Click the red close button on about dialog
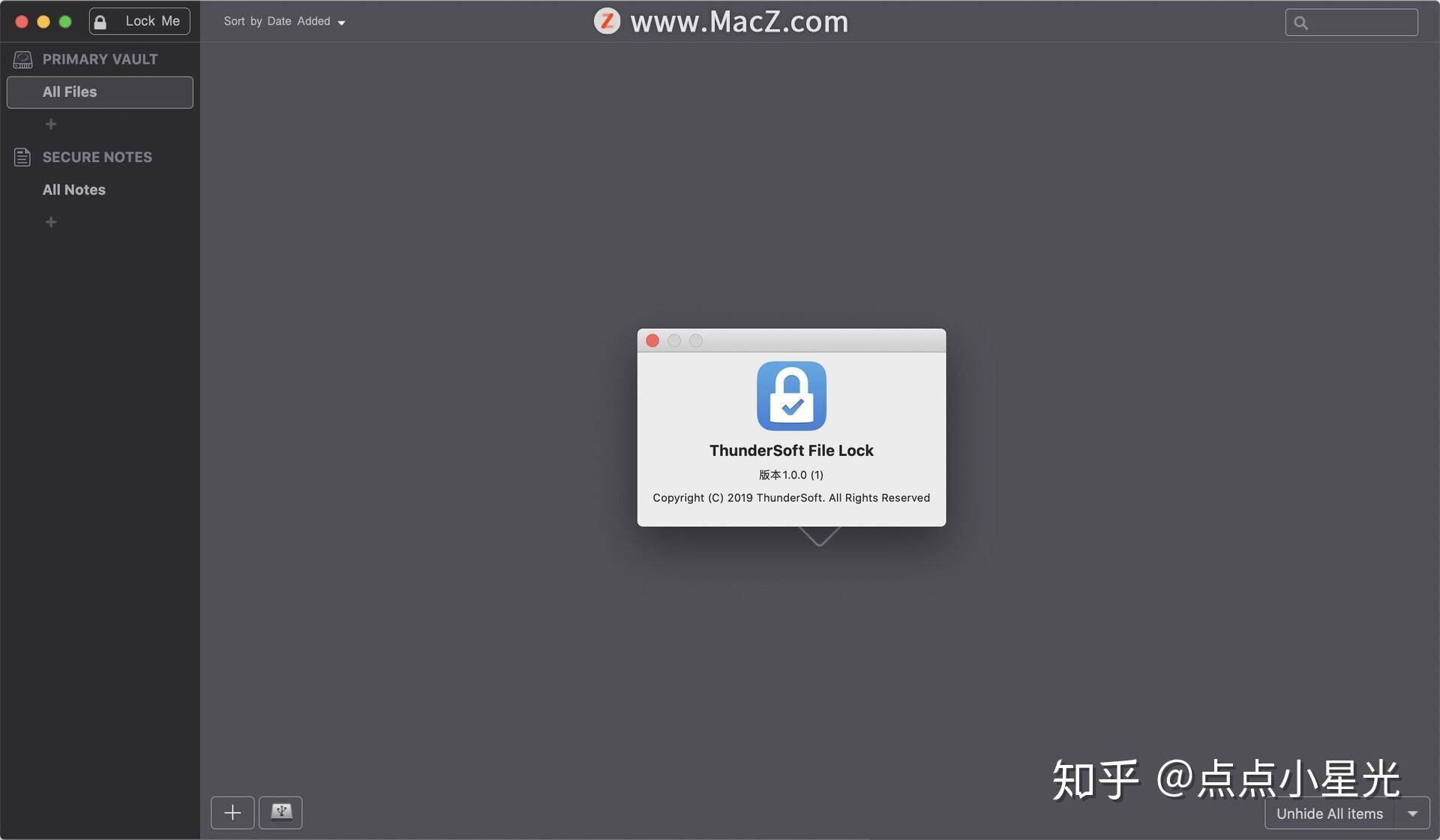1440x840 pixels. pos(652,341)
